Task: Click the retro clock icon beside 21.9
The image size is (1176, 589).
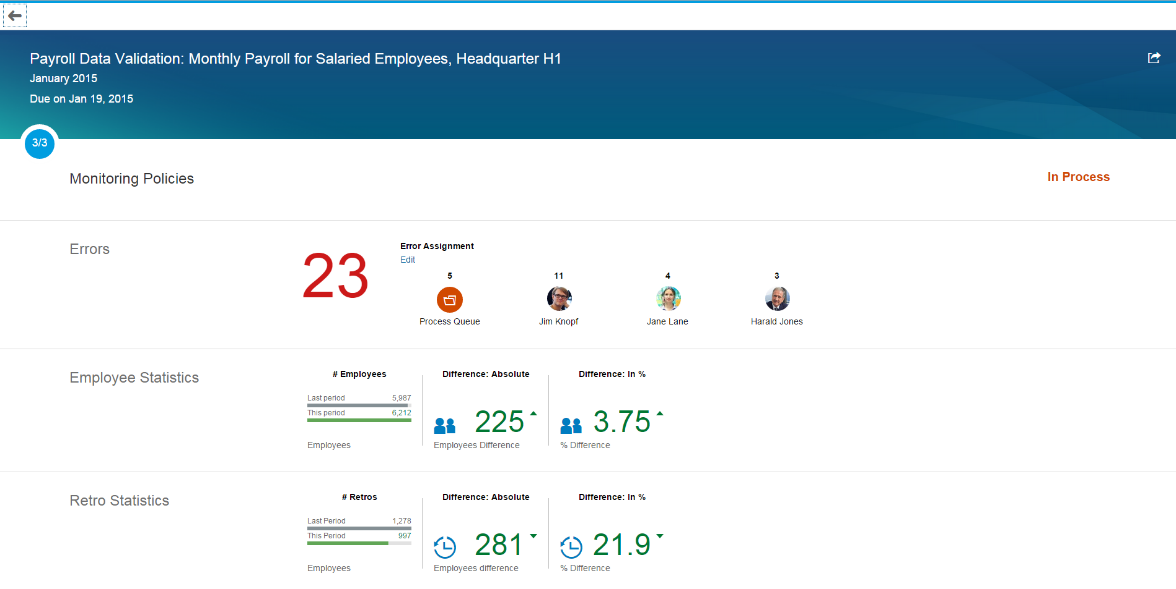Action: (x=572, y=548)
